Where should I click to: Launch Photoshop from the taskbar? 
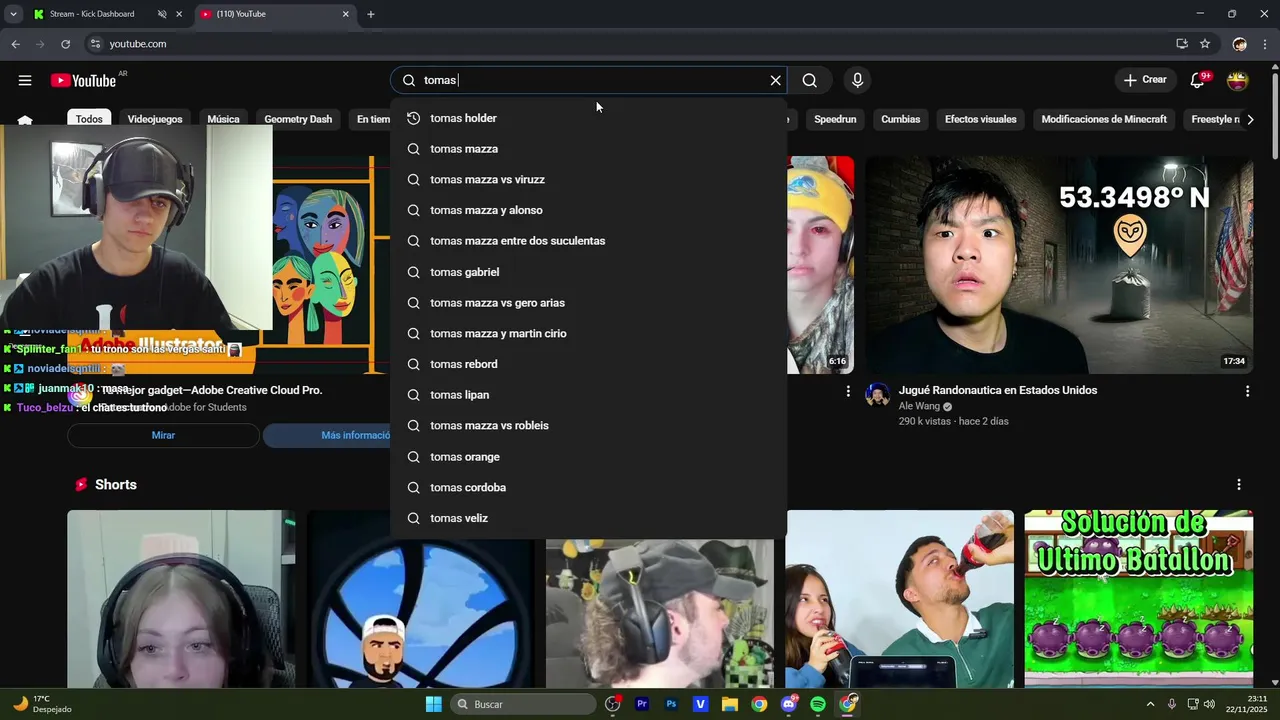[671, 704]
